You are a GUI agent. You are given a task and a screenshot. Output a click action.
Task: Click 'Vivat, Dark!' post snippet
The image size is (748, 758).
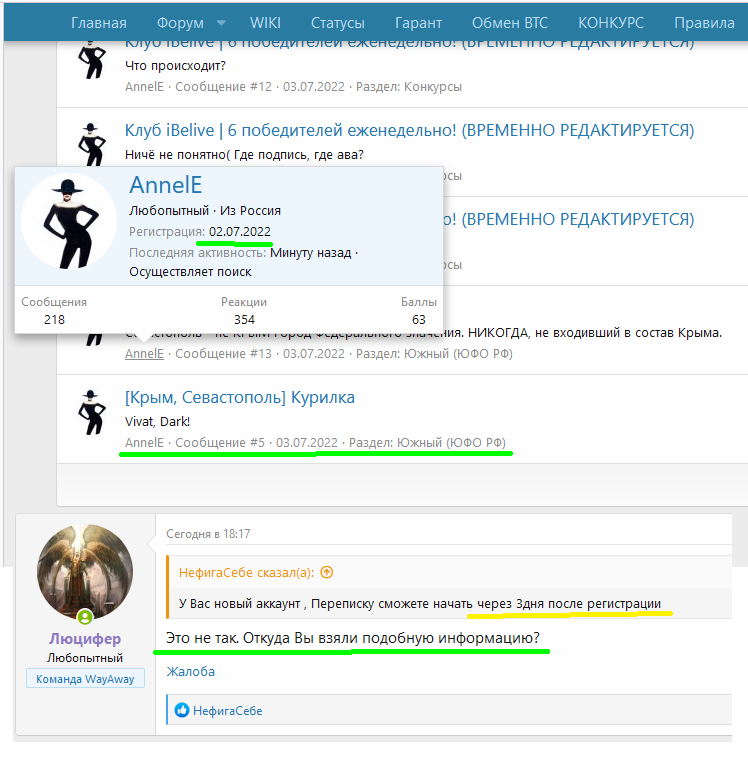point(157,422)
